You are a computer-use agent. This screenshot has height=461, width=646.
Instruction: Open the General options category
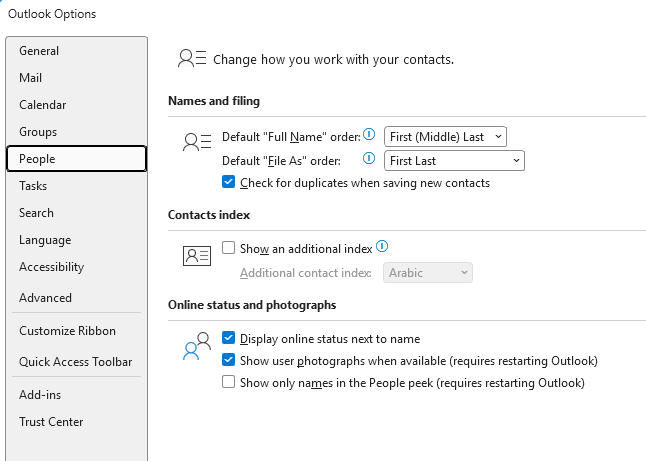pyautogui.click(x=77, y=51)
